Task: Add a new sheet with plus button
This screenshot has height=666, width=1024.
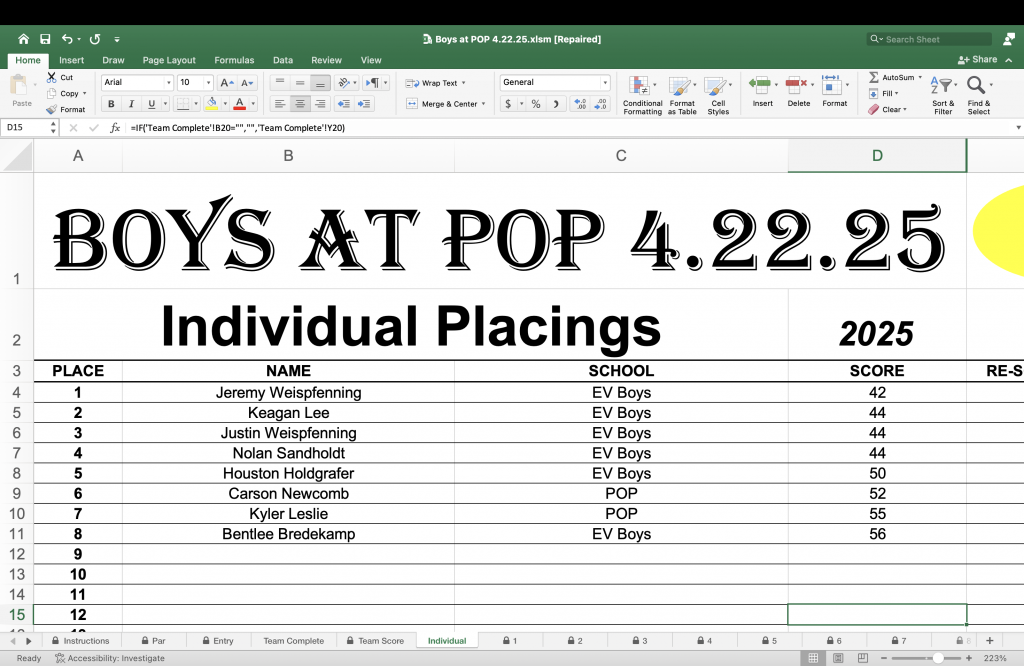Action: [989, 641]
